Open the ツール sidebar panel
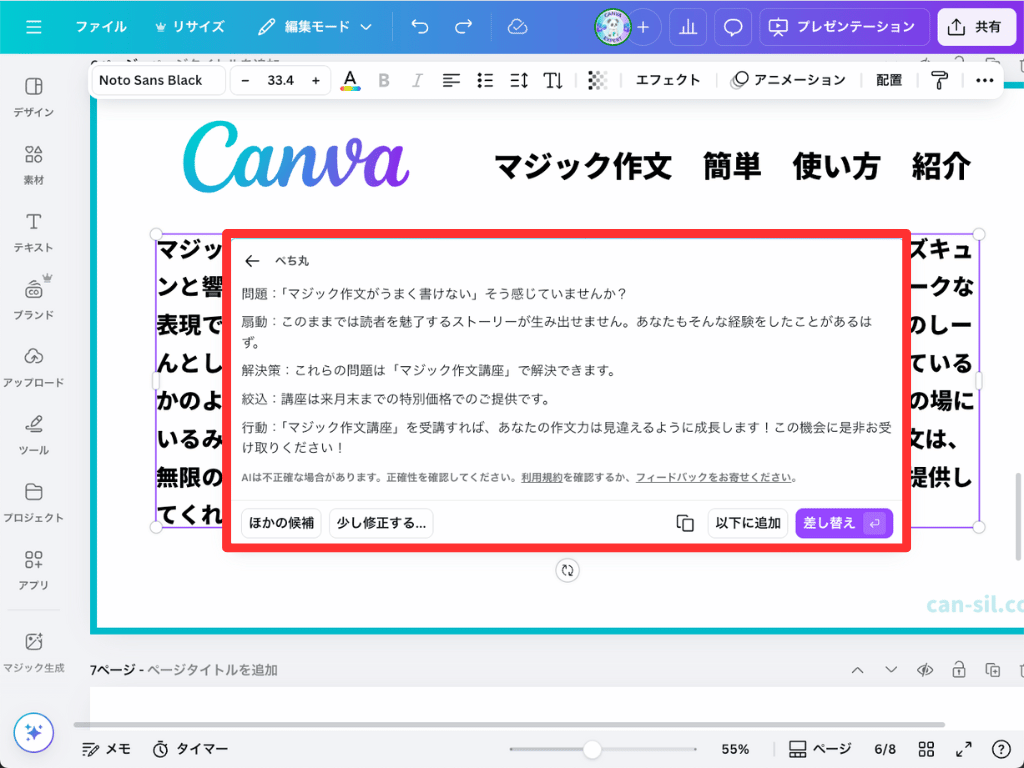 click(33, 435)
